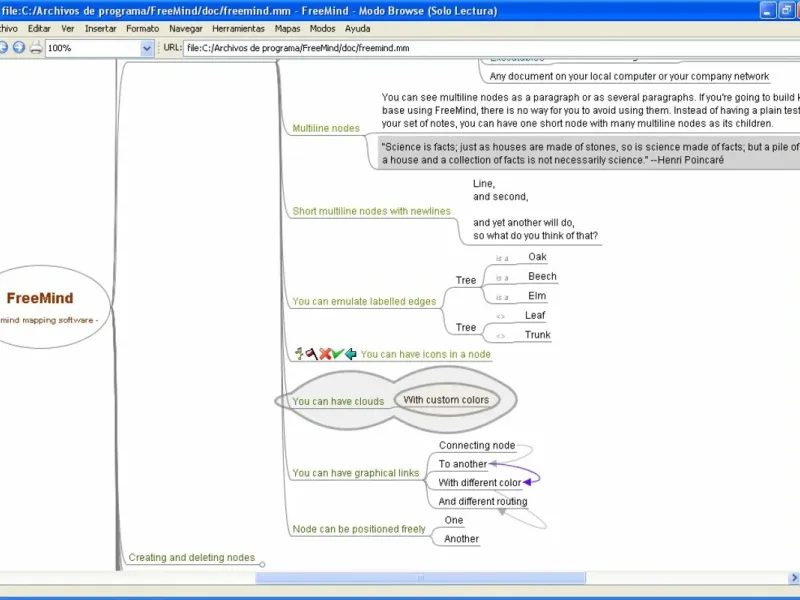800x600 pixels.
Task: Click the With different color node
Action: tap(480, 483)
